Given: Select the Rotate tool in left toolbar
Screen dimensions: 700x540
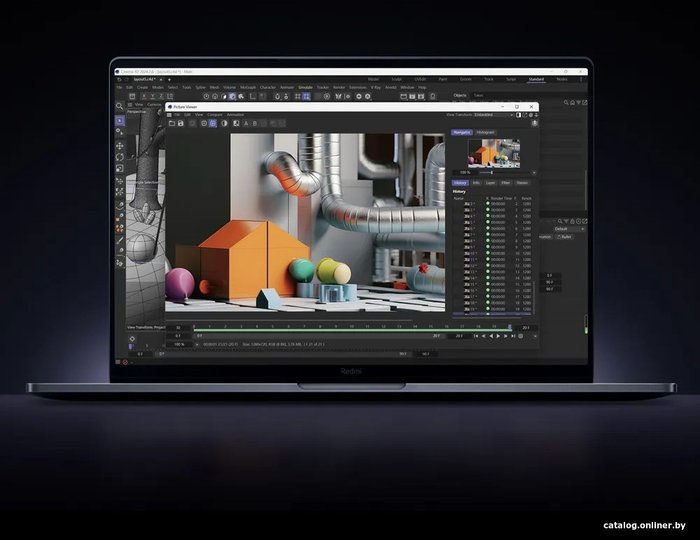Looking at the screenshot, I should point(120,157).
